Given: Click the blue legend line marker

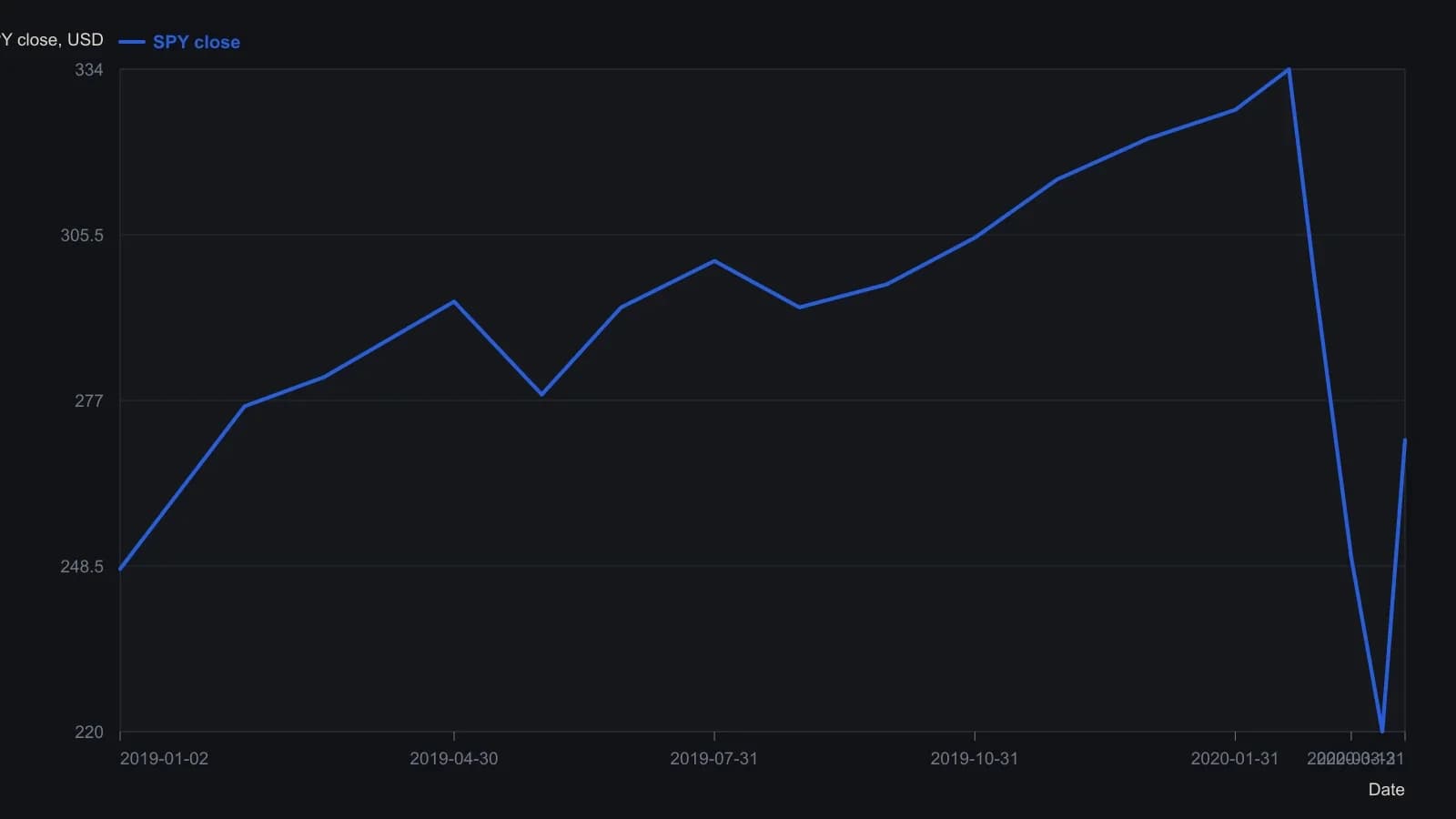Looking at the screenshot, I should click(x=132, y=42).
